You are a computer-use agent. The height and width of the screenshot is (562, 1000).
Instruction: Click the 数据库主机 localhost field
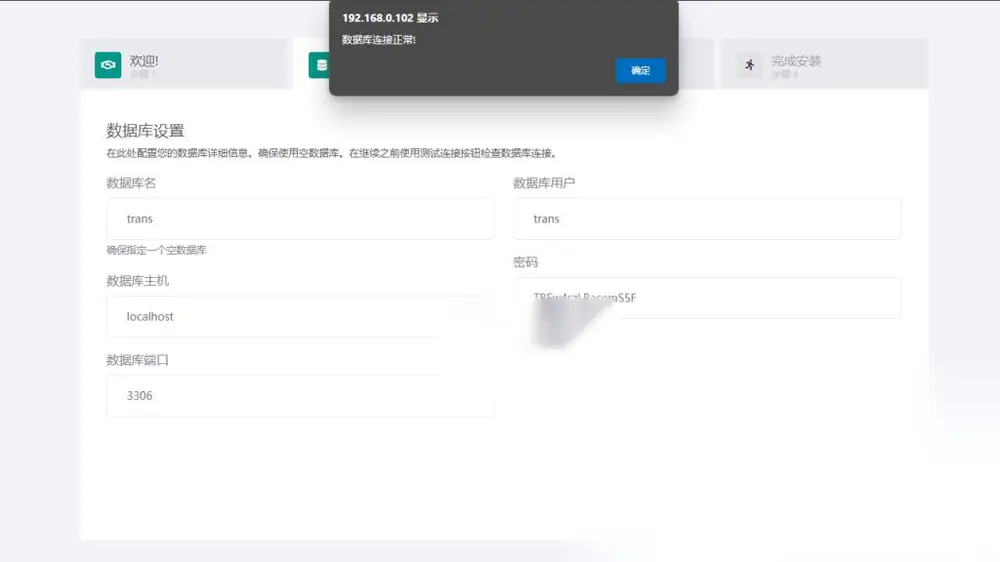(300, 316)
